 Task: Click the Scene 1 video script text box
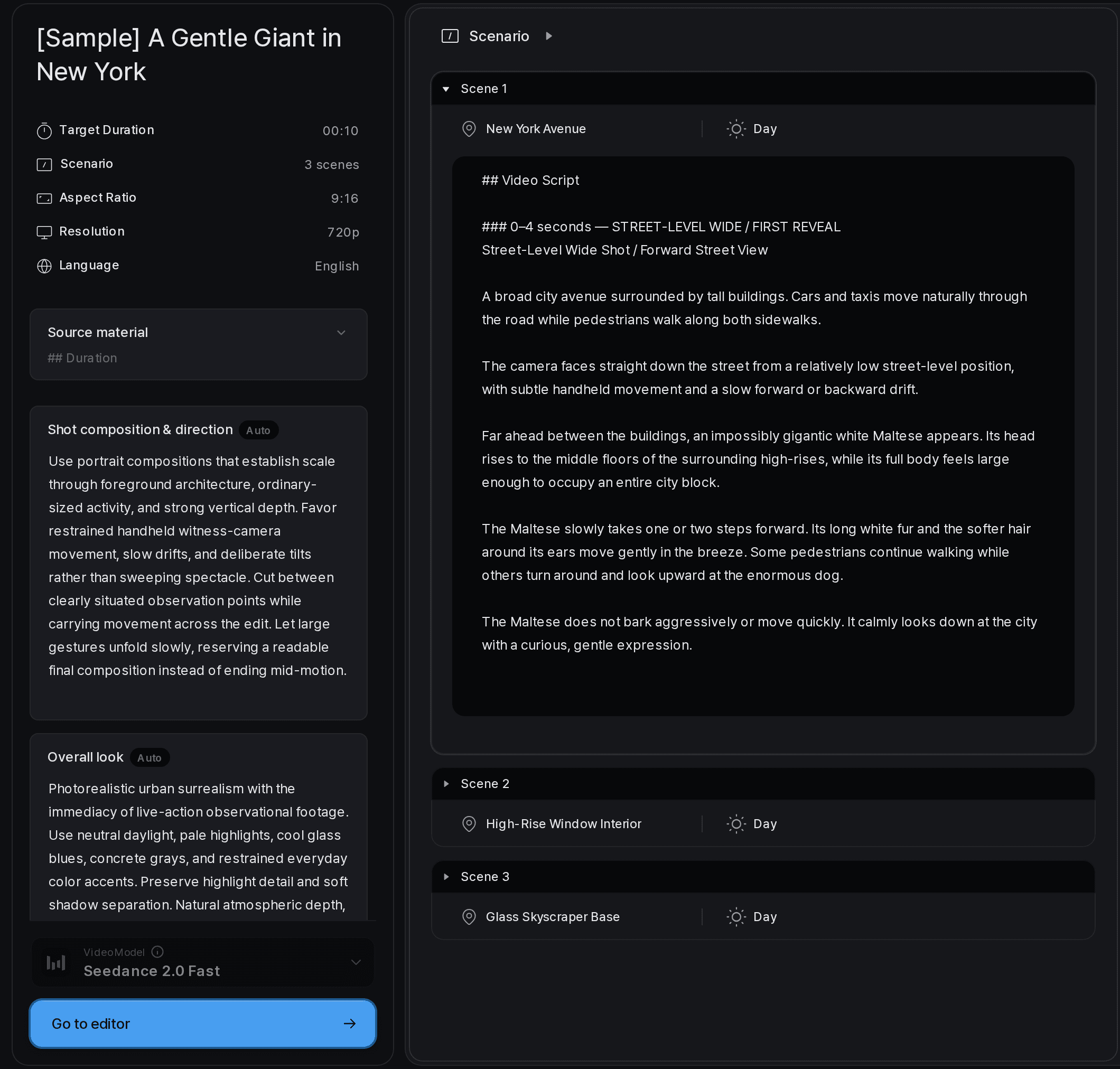(x=763, y=436)
